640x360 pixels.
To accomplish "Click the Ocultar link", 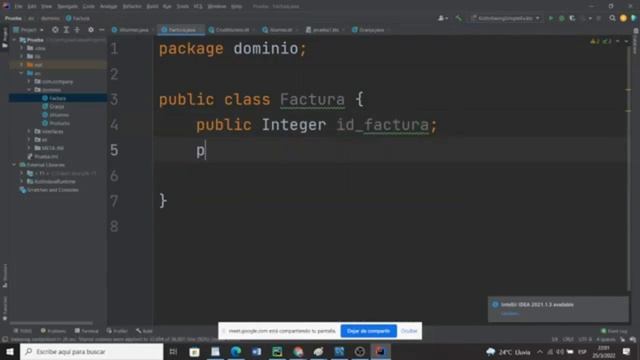I will pyautogui.click(x=409, y=331).
